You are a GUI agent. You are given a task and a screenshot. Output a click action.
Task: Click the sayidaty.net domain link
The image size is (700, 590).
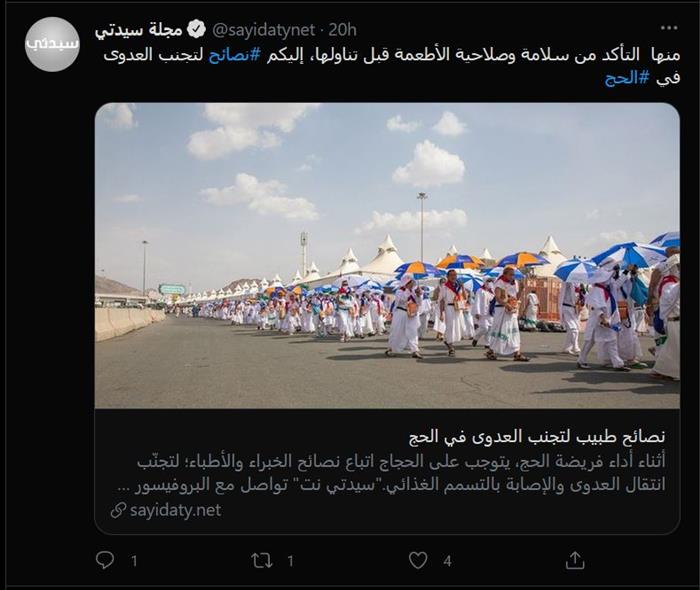[175, 510]
